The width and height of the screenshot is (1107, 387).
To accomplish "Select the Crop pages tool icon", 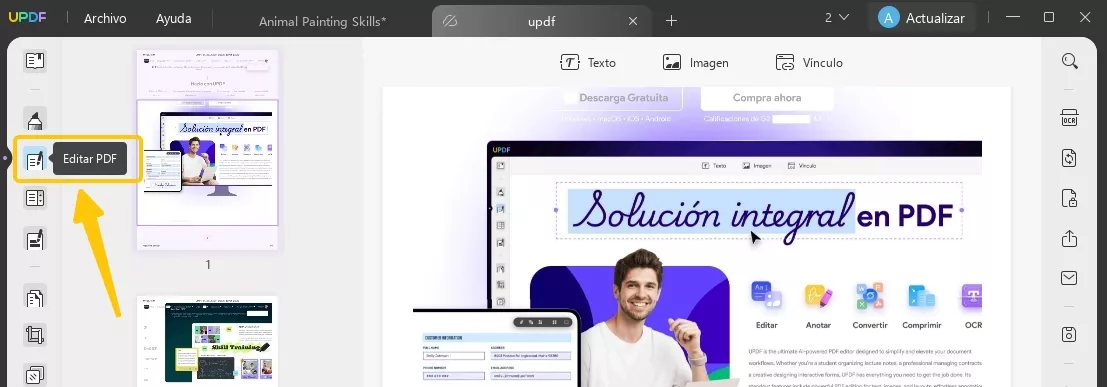I will click(x=35, y=335).
